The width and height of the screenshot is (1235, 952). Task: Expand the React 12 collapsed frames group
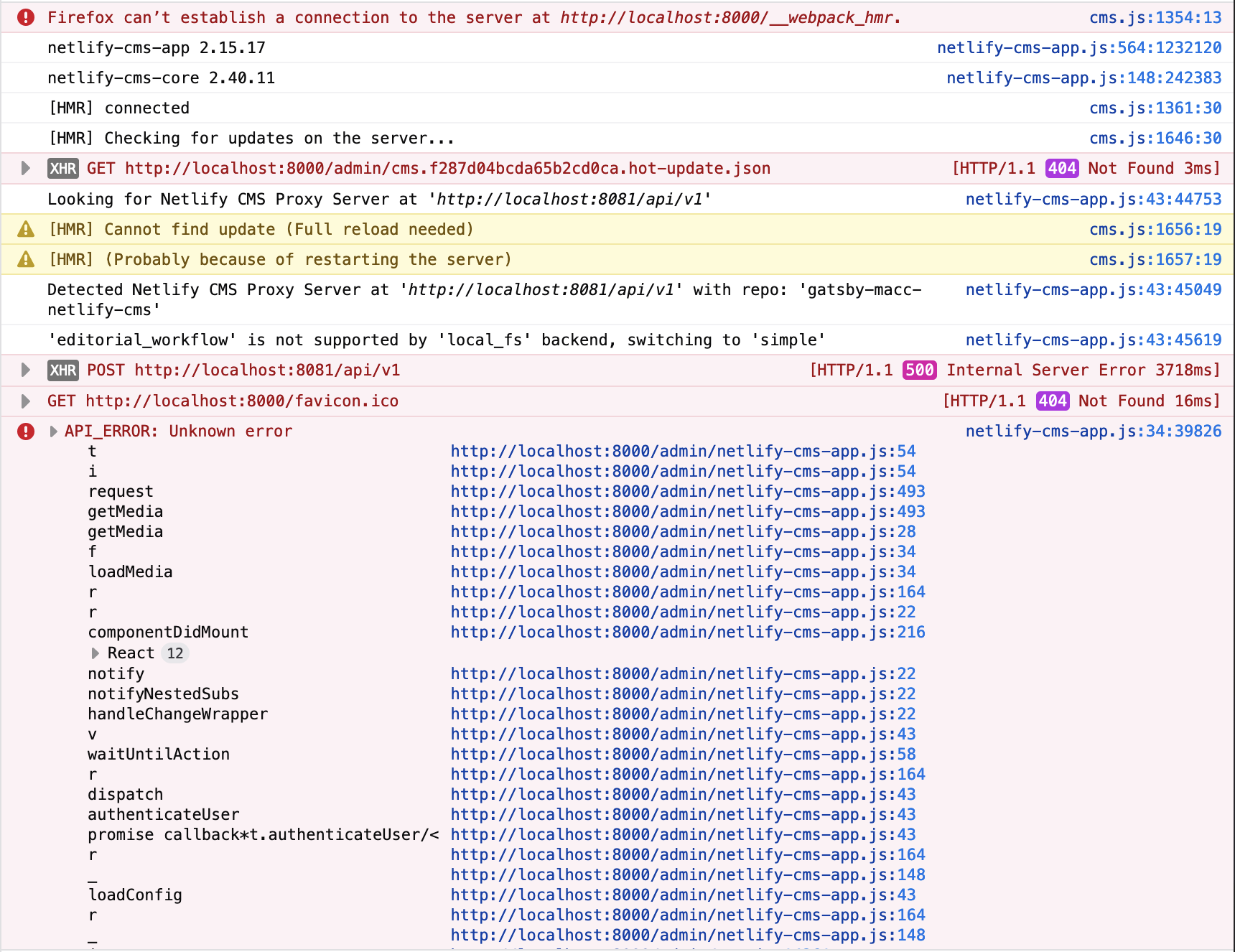pos(95,653)
